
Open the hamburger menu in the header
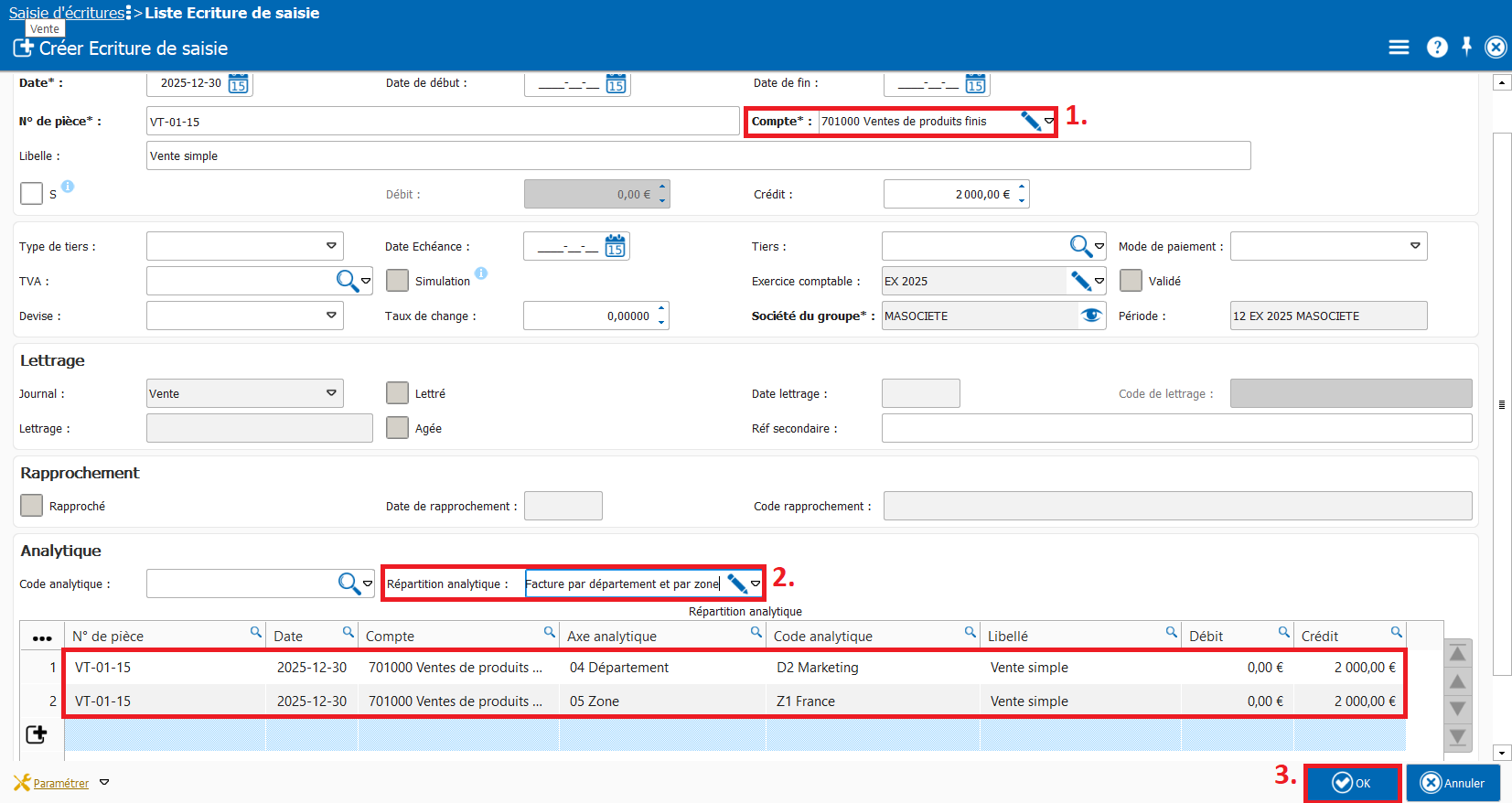point(1399,48)
